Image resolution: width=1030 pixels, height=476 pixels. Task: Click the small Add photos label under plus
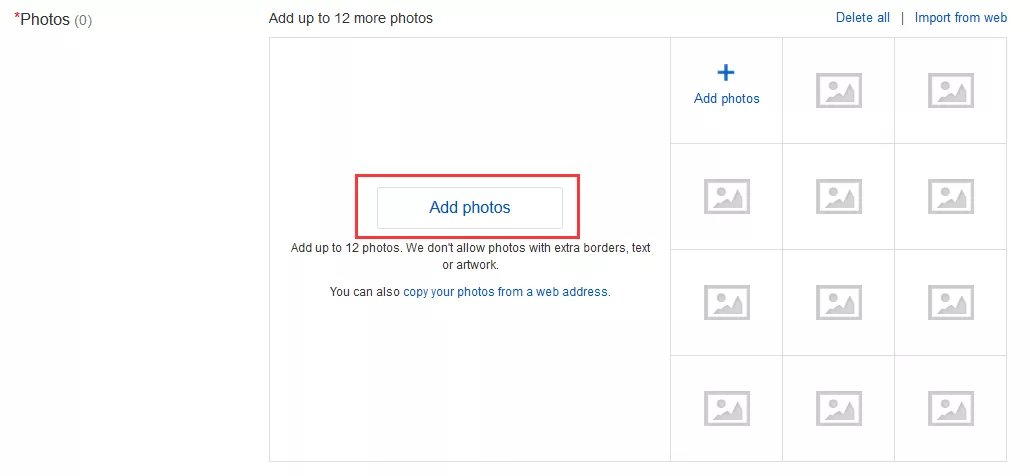(727, 99)
